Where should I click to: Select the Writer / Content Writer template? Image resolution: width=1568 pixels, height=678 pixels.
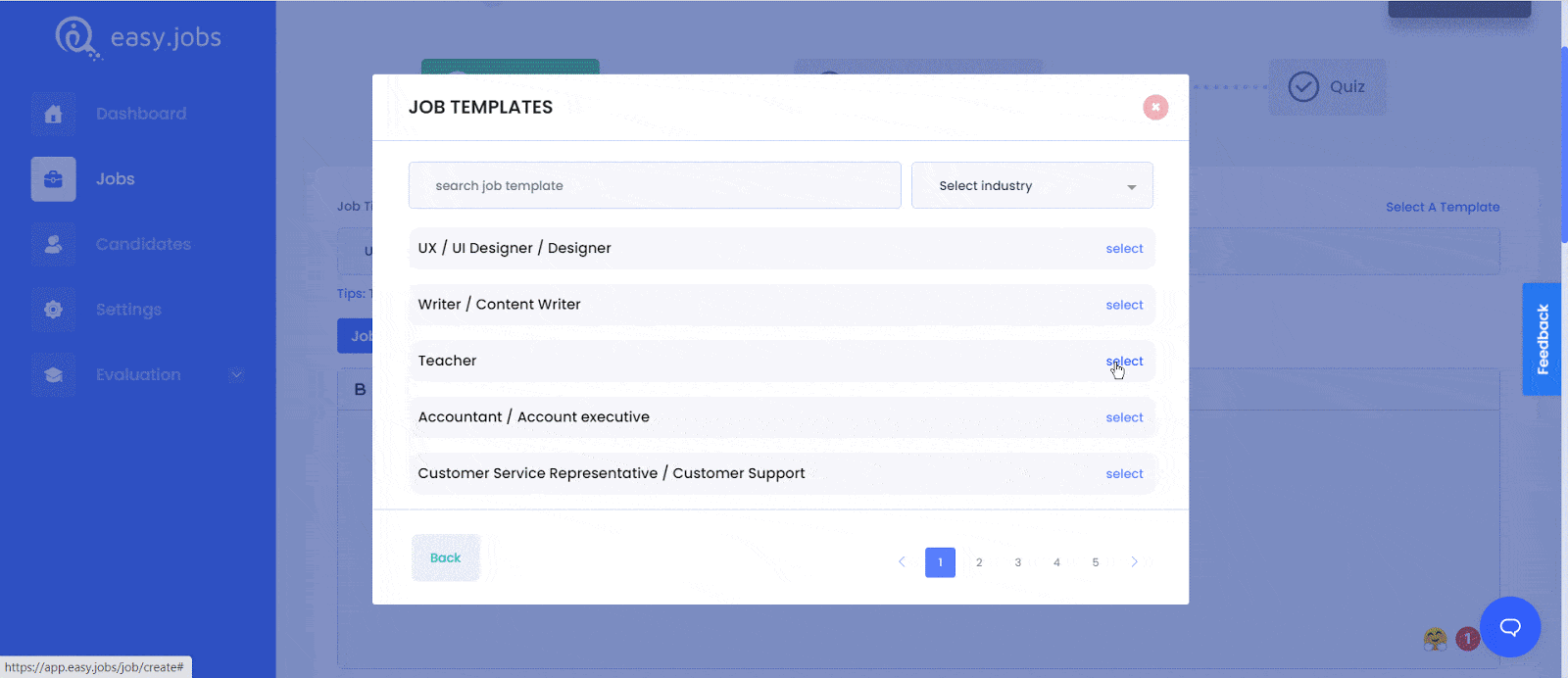tap(1124, 305)
